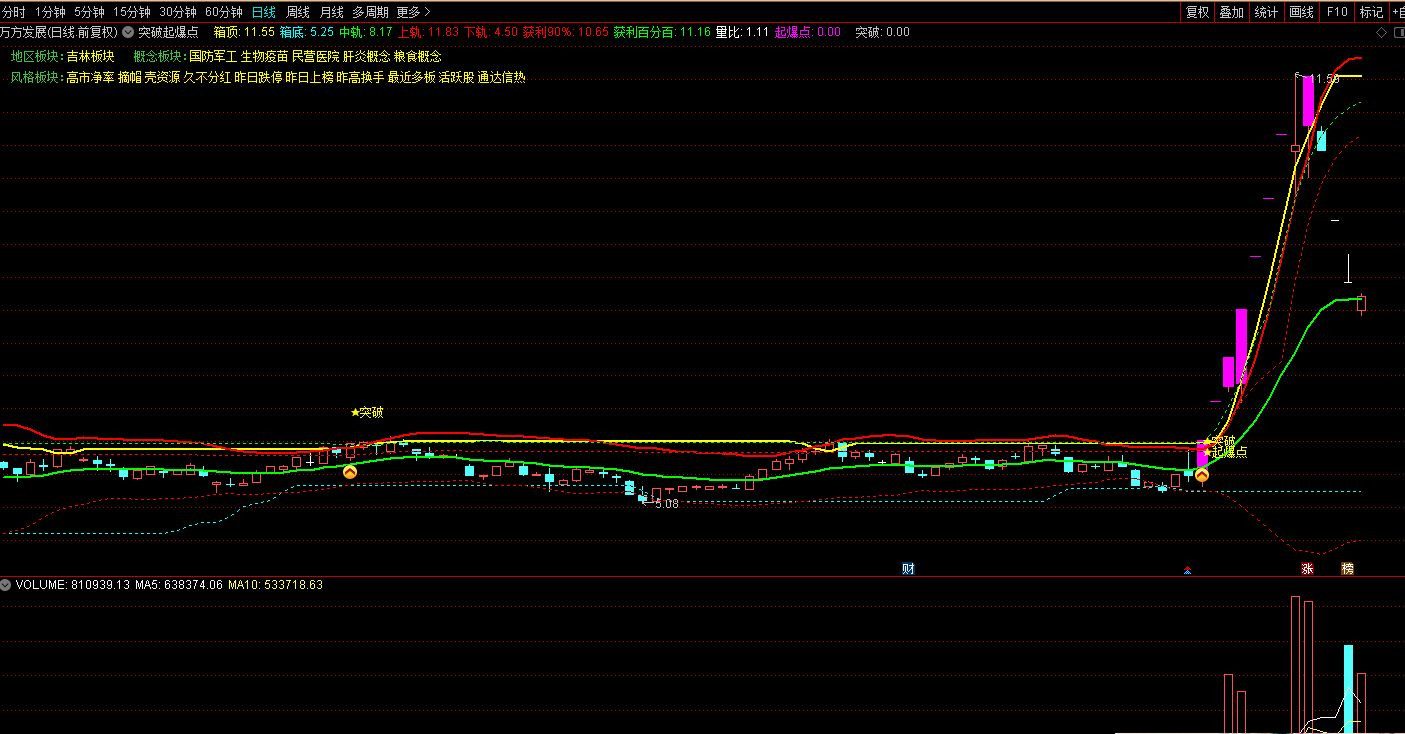Click the 5.08 lowest price label on chart
This screenshot has height=734, width=1405.
point(666,504)
